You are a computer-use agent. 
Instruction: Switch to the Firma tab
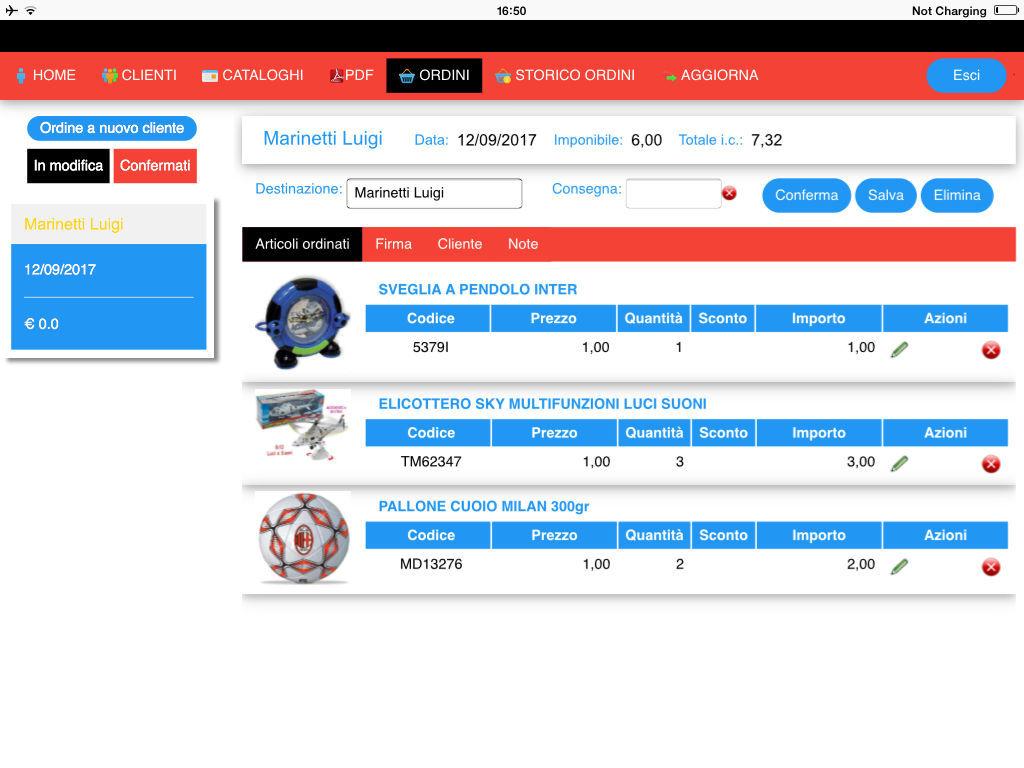(393, 244)
